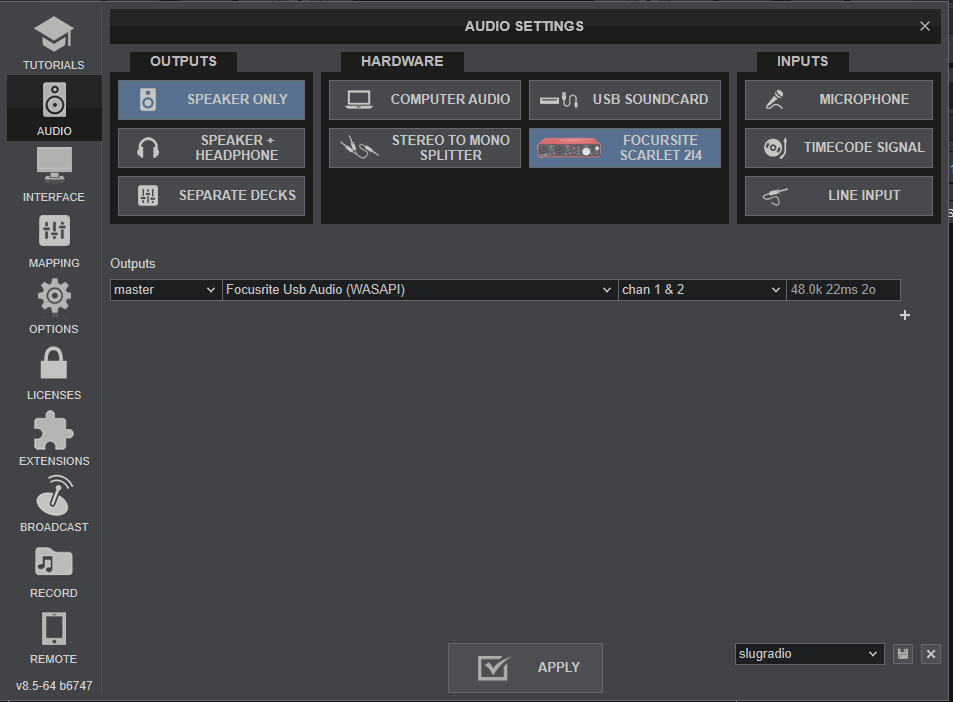The width and height of the screenshot is (953, 702).
Task: Open the chan 1 & 2 channel dropdown
Action: (x=701, y=290)
